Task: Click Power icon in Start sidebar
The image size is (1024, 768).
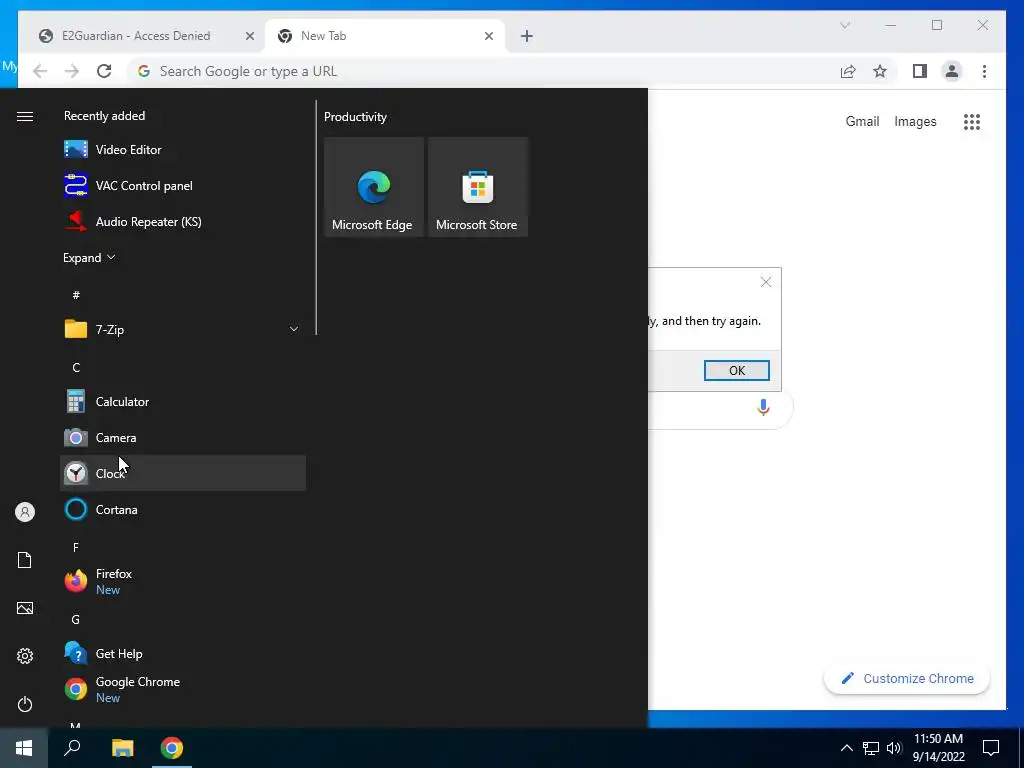Action: coord(25,704)
